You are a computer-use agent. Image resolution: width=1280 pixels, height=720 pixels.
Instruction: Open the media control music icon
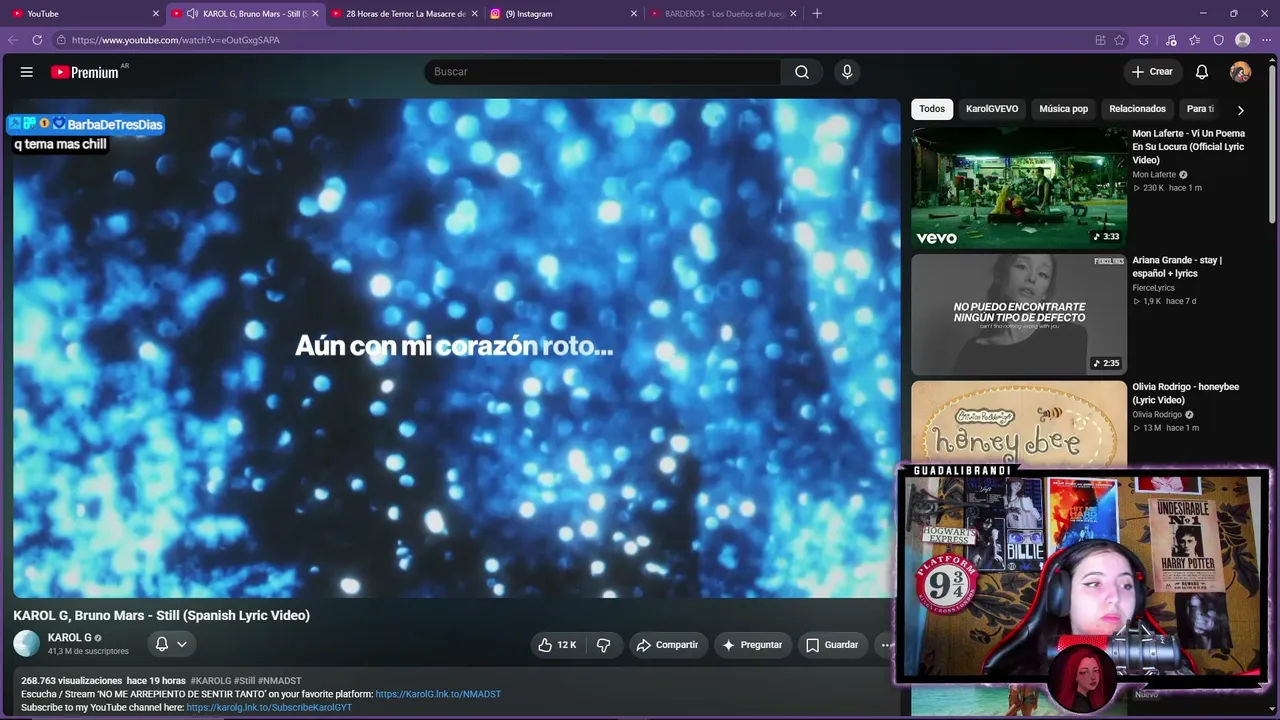click(1171, 40)
